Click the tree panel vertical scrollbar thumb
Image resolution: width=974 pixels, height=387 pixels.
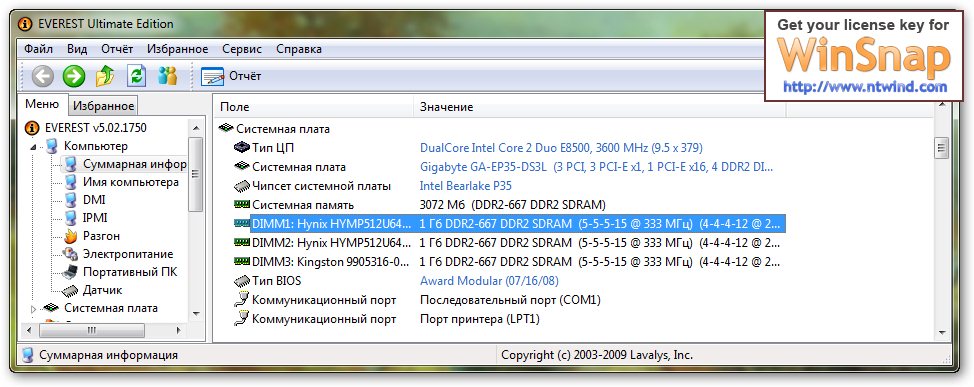click(x=196, y=175)
